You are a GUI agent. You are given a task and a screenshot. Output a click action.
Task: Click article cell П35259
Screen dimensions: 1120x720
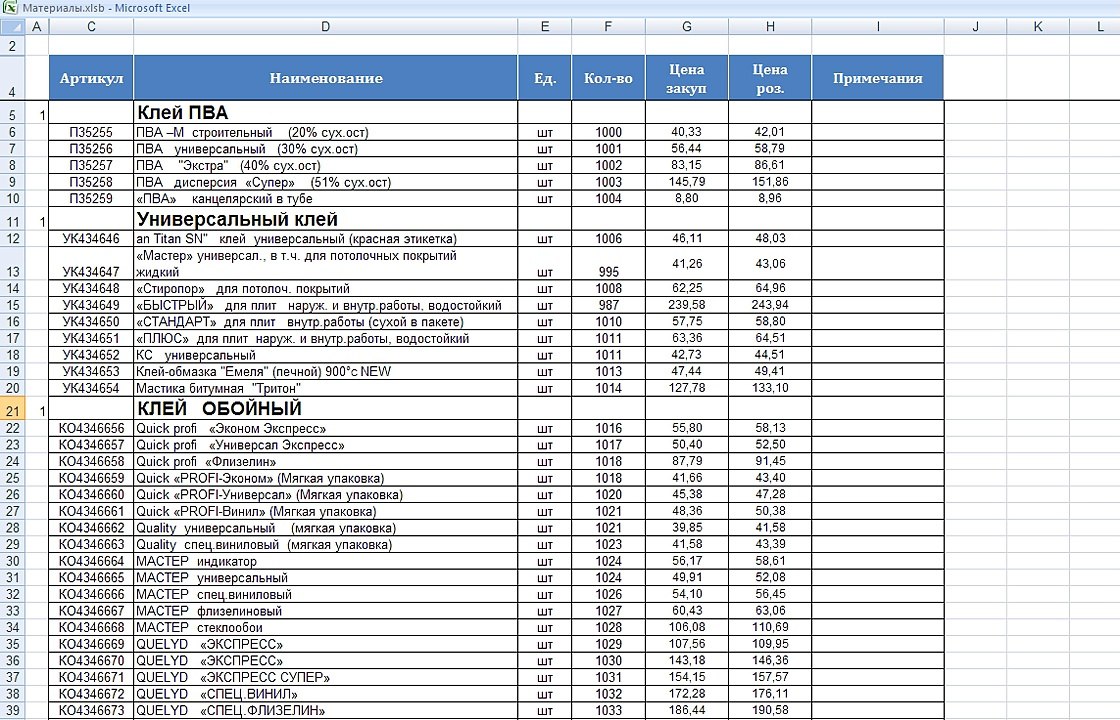pyautogui.click(x=91, y=199)
